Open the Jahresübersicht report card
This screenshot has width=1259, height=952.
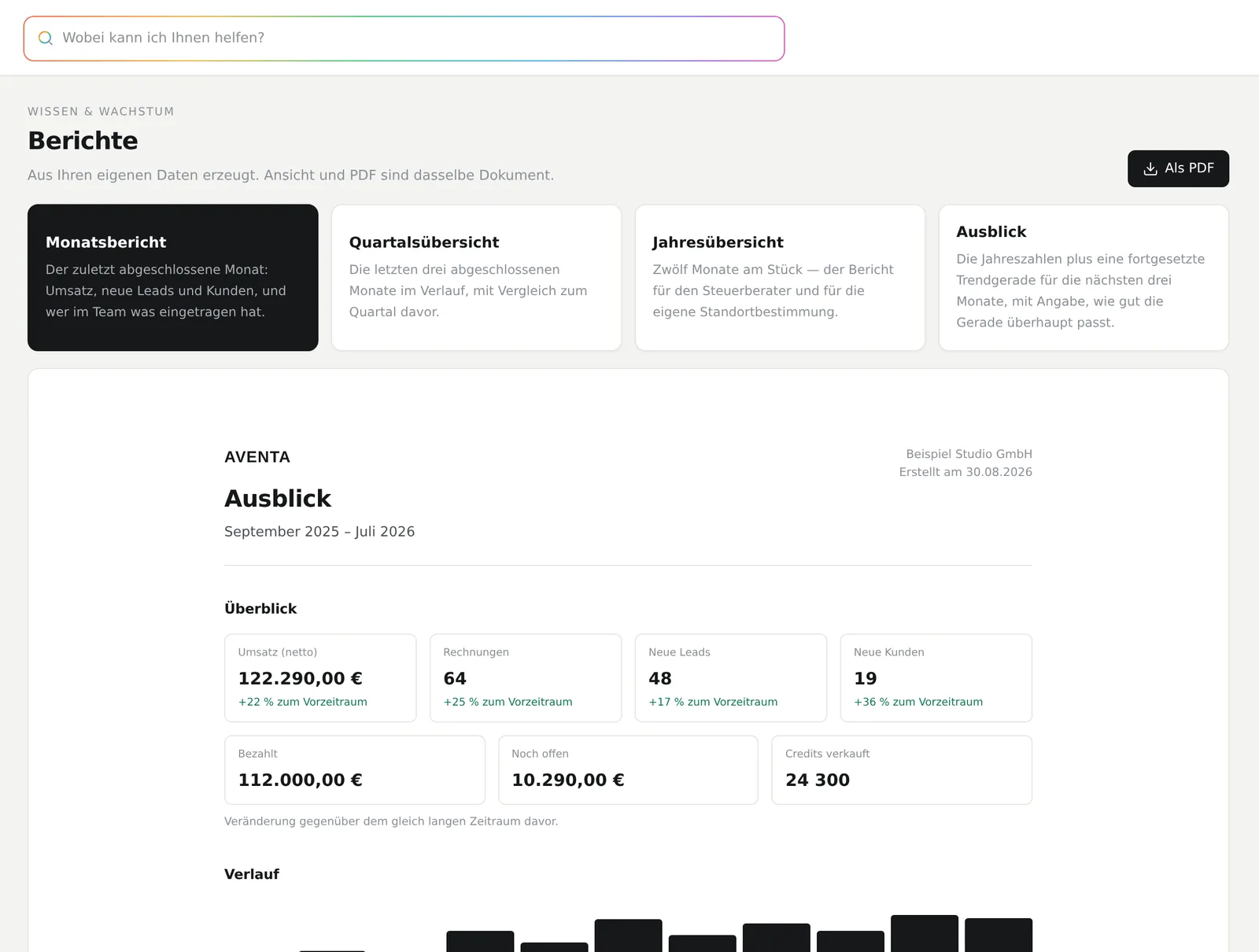(780, 278)
